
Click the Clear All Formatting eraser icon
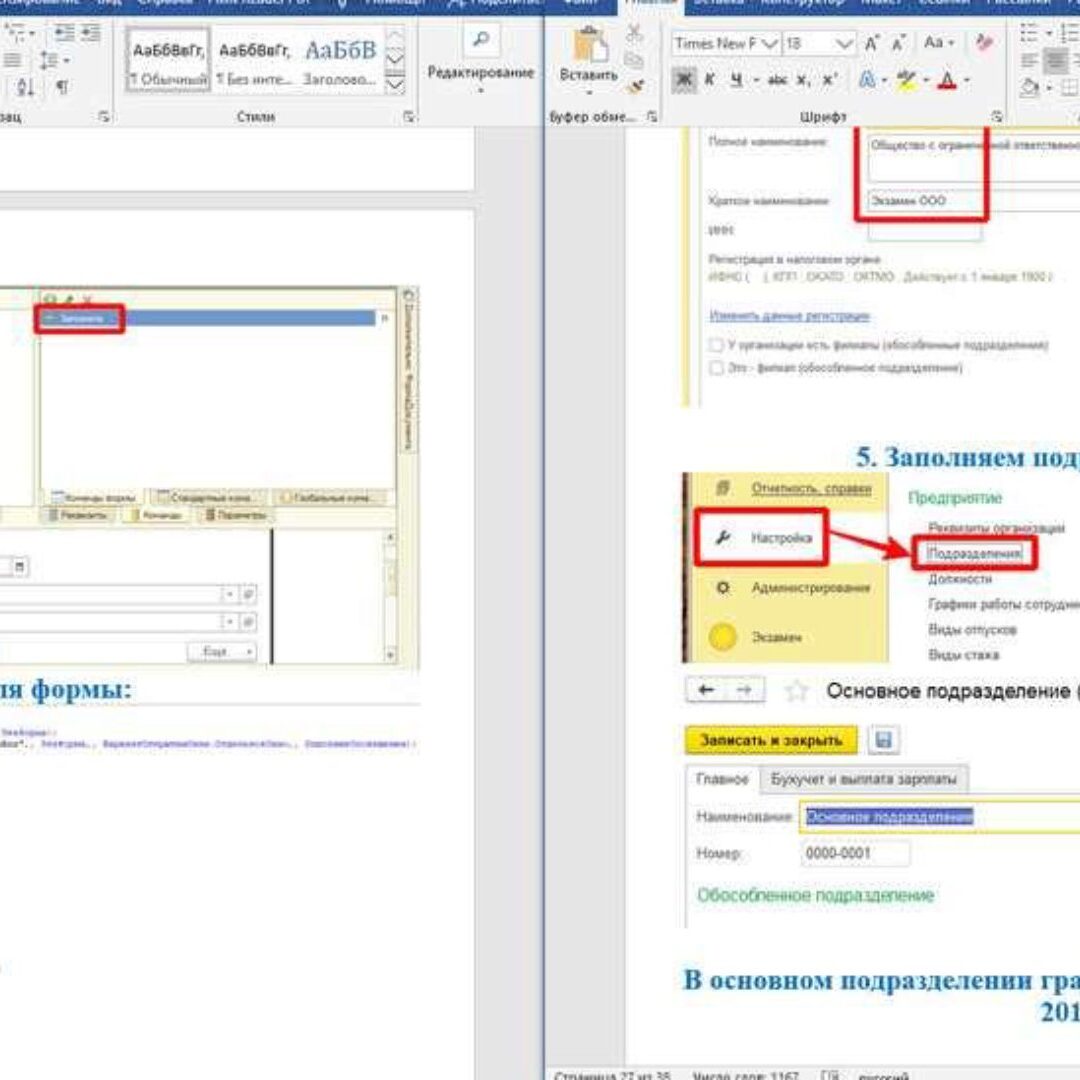pyautogui.click(x=984, y=44)
